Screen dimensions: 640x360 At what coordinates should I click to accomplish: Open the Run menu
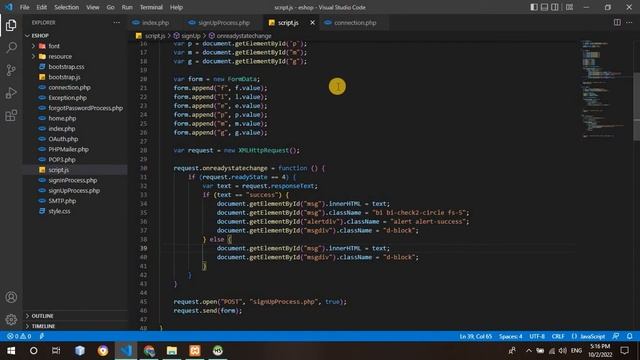click(127, 7)
